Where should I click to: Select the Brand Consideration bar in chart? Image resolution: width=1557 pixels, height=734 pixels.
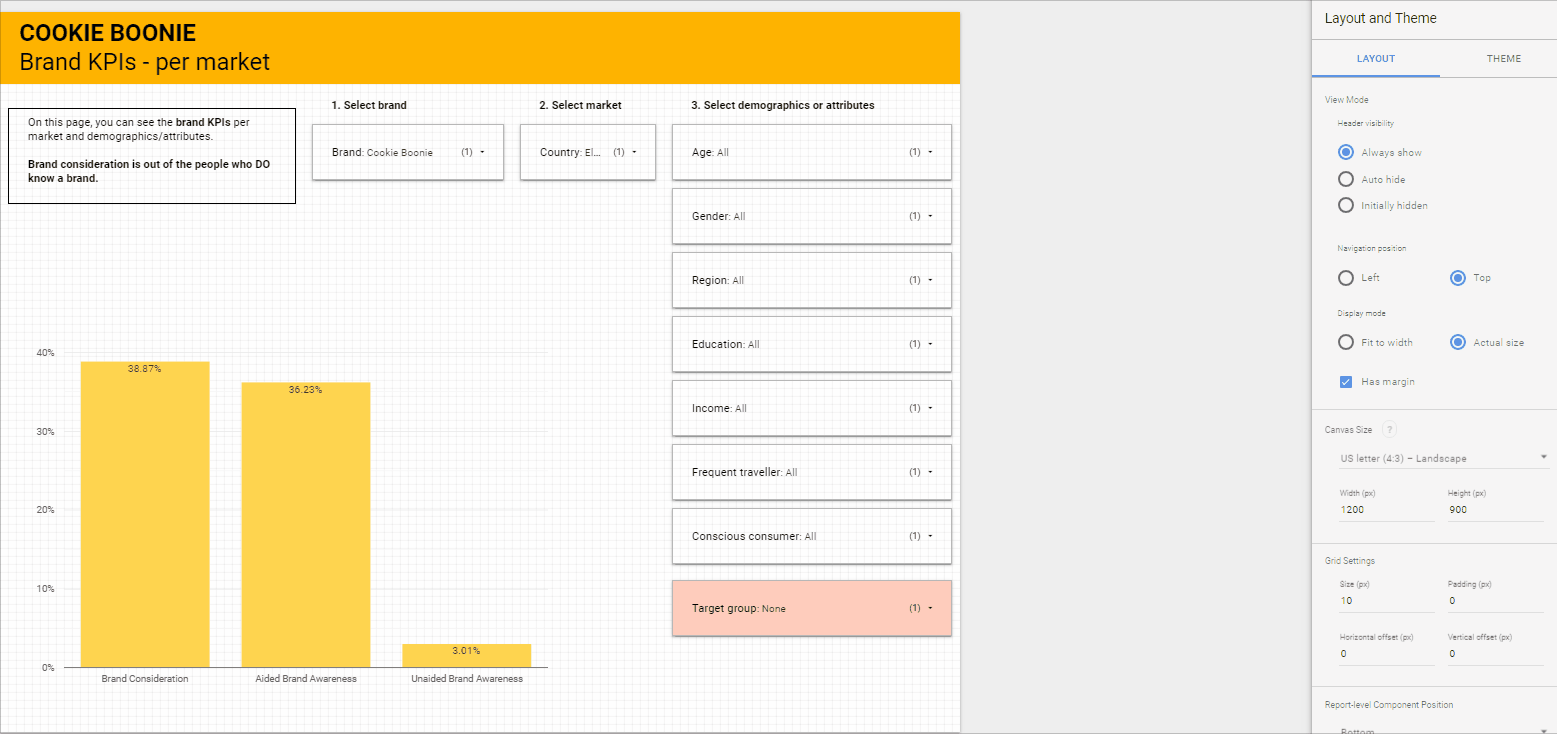[145, 514]
